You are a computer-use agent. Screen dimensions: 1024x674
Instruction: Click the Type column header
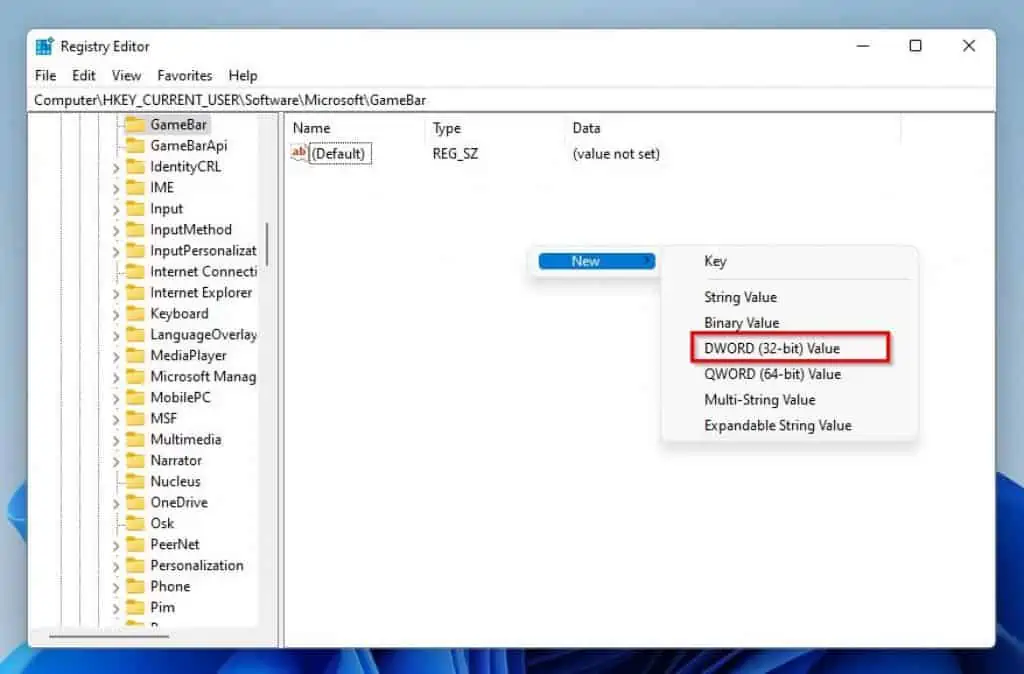pos(446,128)
